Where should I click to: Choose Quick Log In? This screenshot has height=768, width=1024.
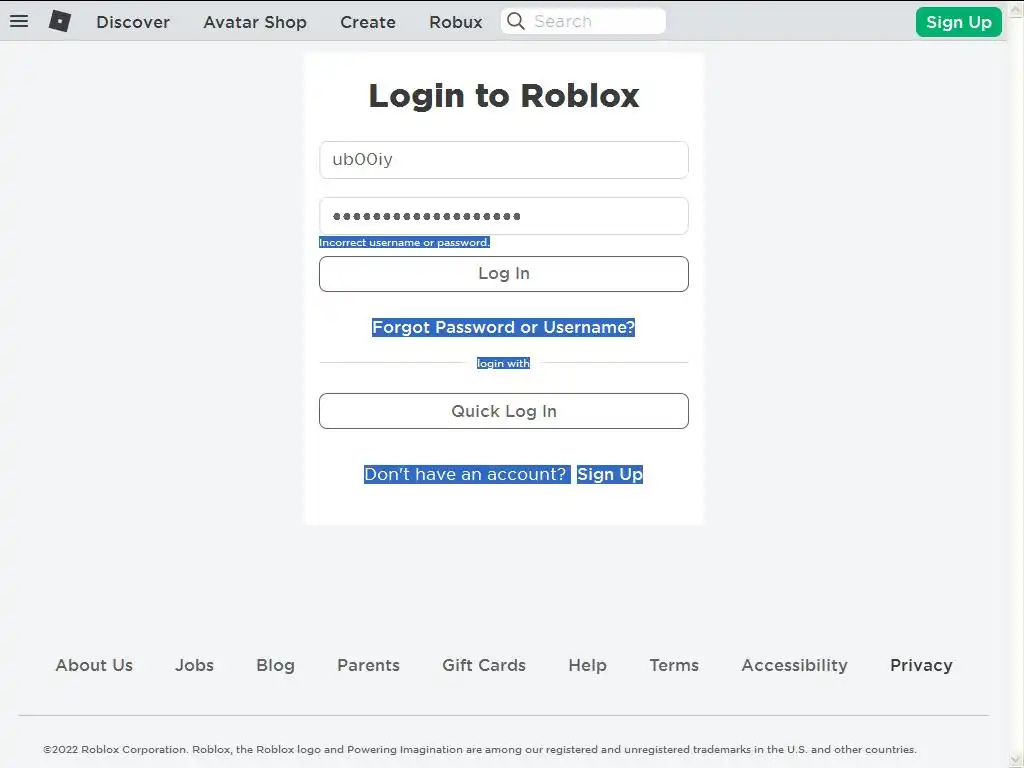(x=504, y=411)
